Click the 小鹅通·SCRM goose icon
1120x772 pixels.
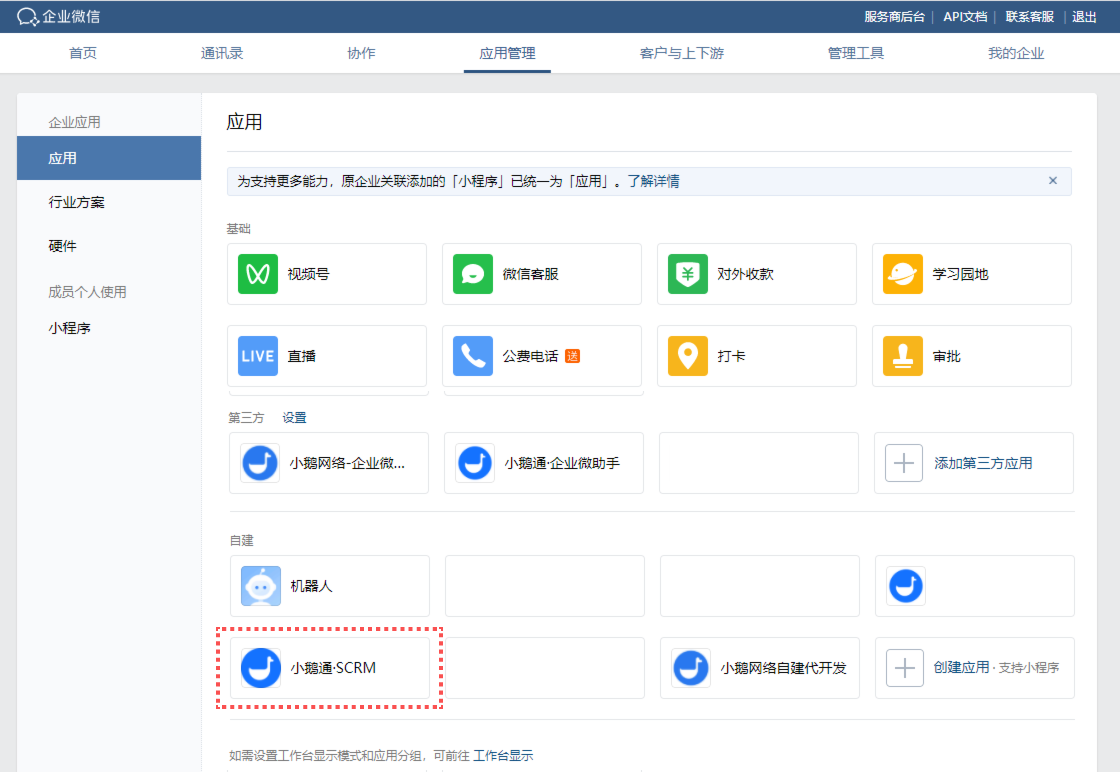261,668
